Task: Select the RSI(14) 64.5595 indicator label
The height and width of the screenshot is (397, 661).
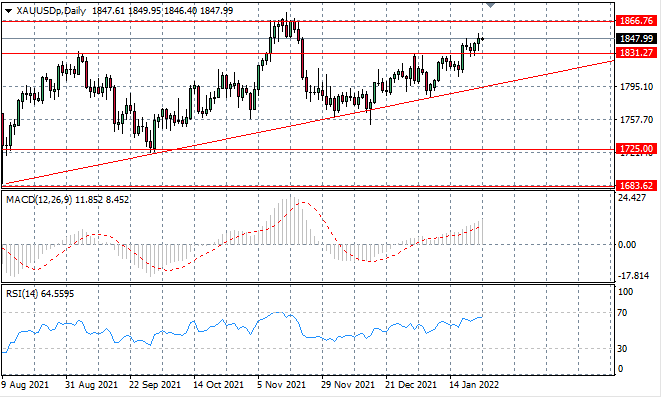Action: point(40,293)
